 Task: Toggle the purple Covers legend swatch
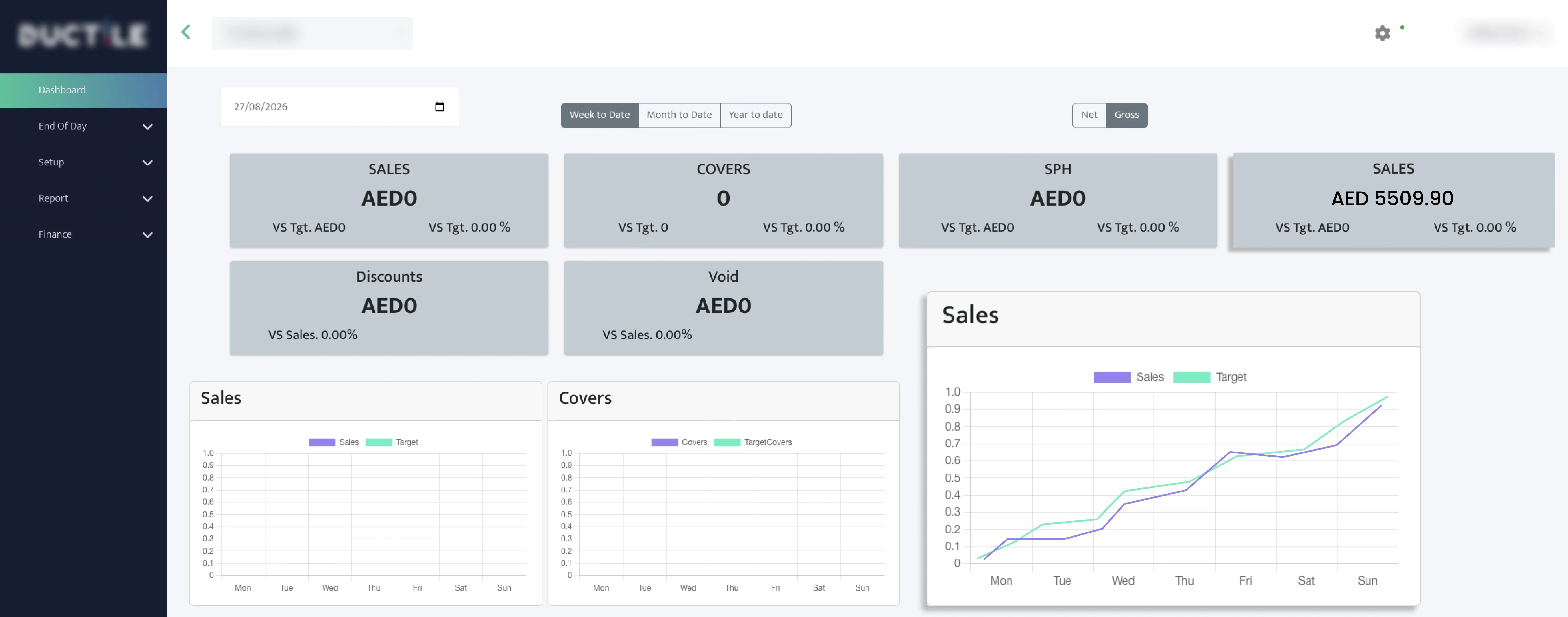(x=664, y=442)
